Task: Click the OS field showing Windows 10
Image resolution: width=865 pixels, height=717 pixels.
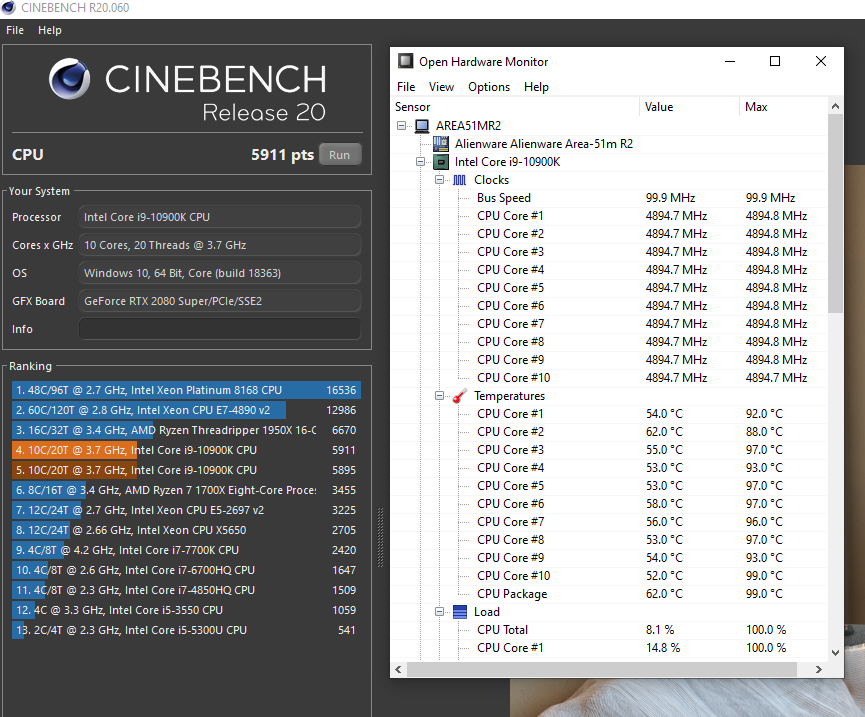Action: (220, 274)
